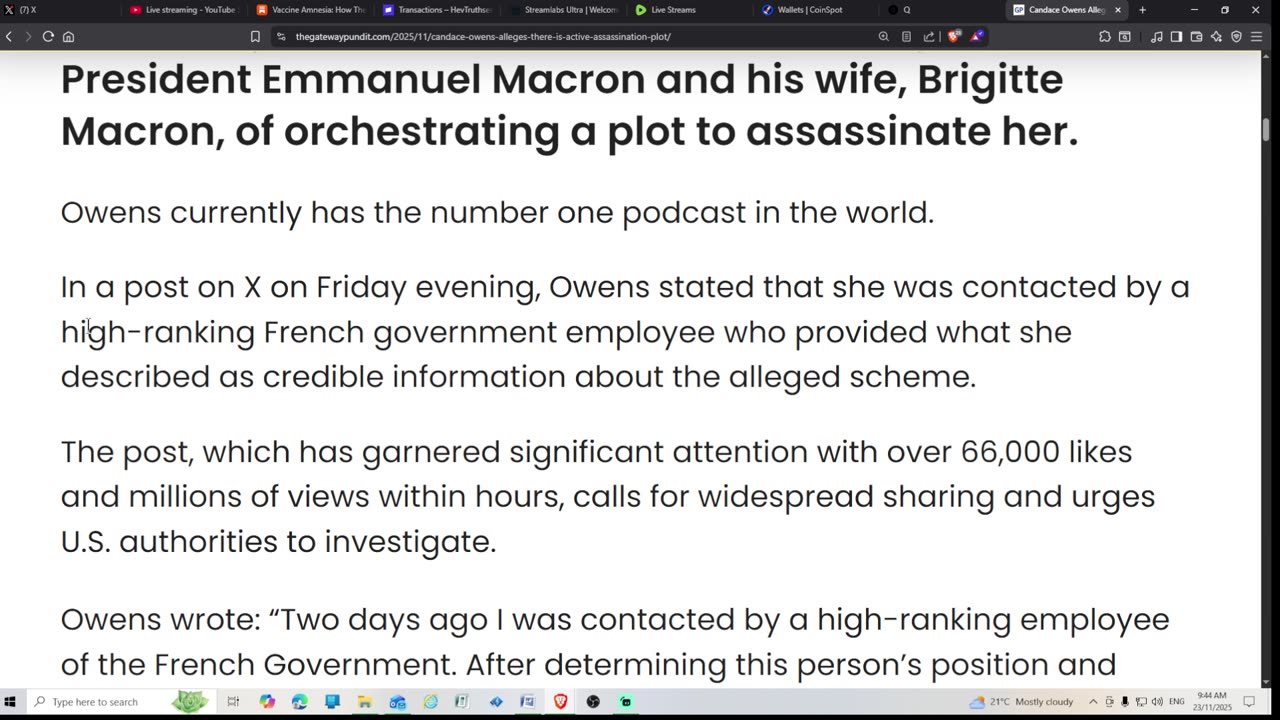Go back to the previous page
Screen dimensions: 1280x720
(x=9, y=37)
